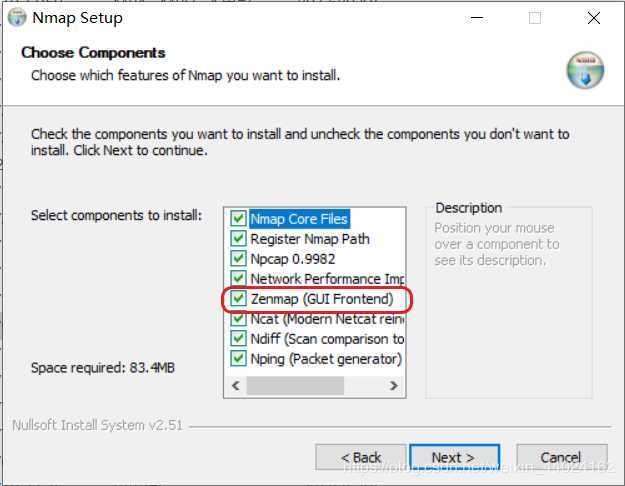Viewport: 625px width, 486px height.
Task: Select the Ndiff (Scan comparison) label
Action: (327, 339)
